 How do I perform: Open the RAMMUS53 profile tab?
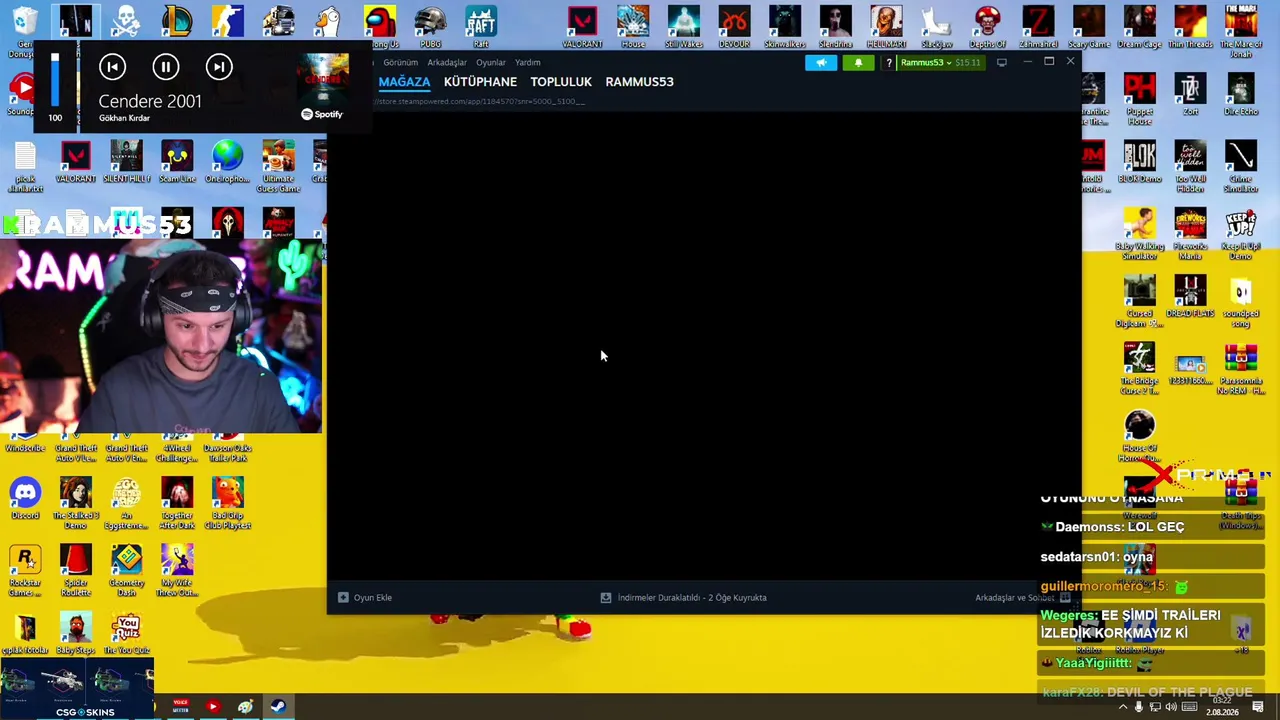[x=639, y=82]
